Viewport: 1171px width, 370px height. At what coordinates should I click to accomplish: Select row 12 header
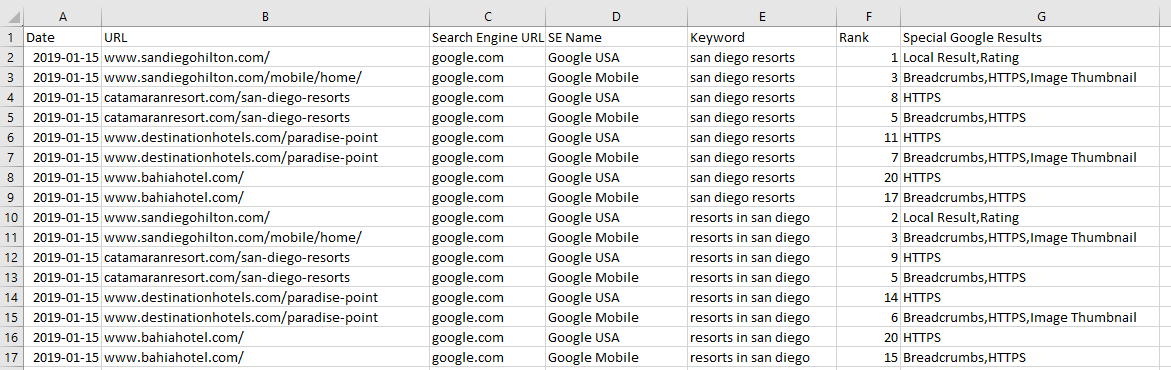12,257
